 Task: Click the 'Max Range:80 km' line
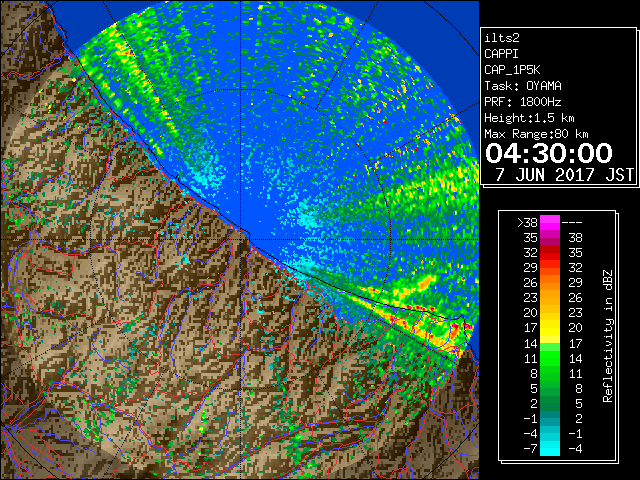tap(536, 134)
